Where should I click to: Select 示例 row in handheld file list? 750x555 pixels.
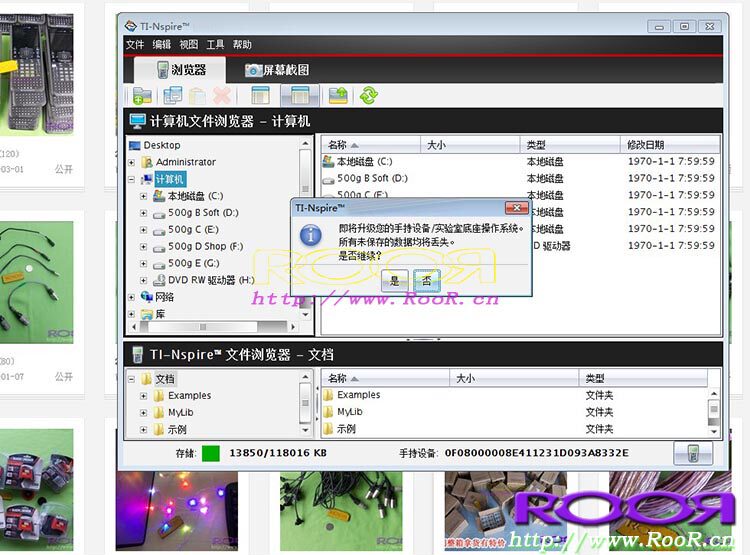tap(514, 429)
